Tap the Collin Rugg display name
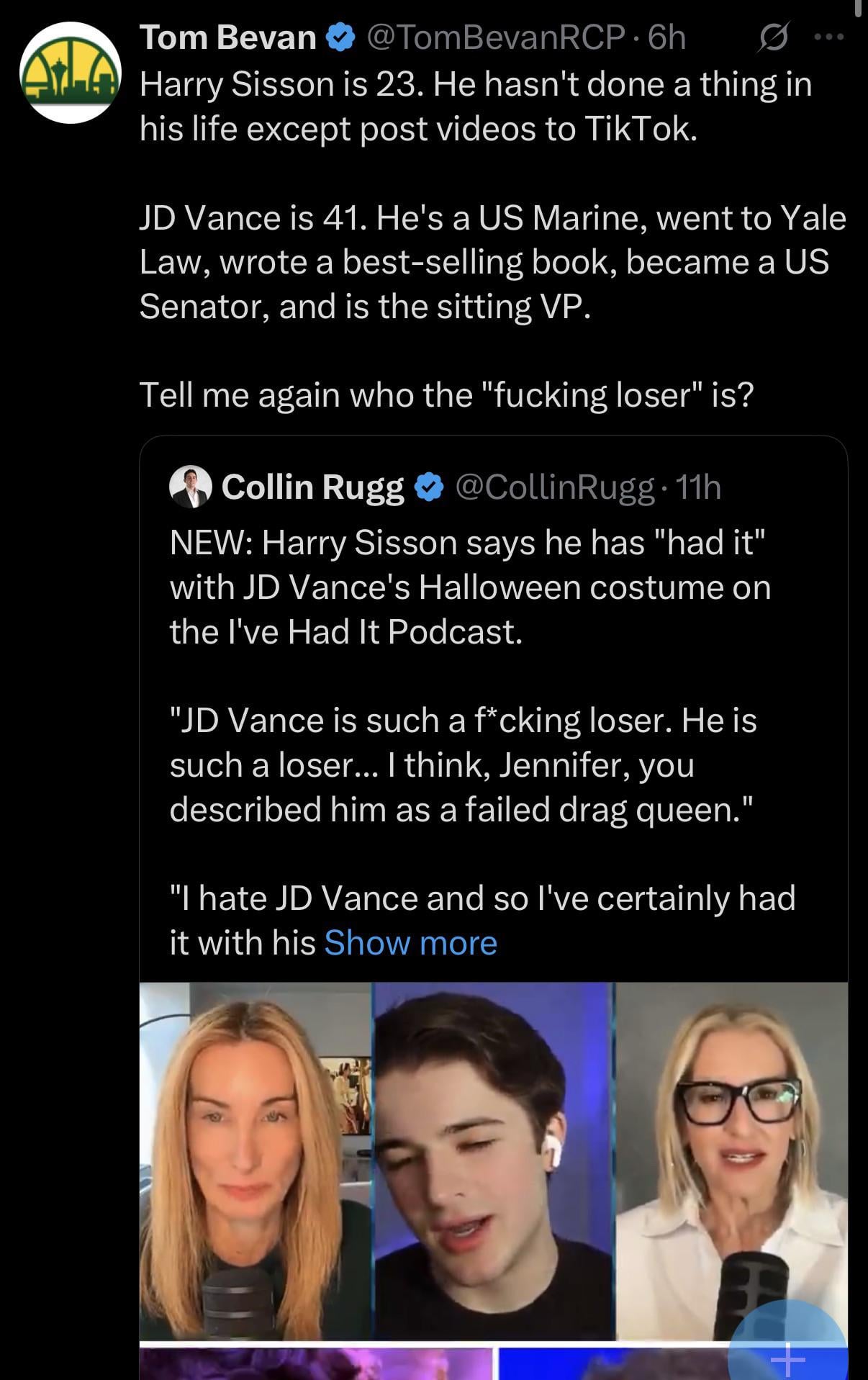868x1380 pixels. [312, 487]
